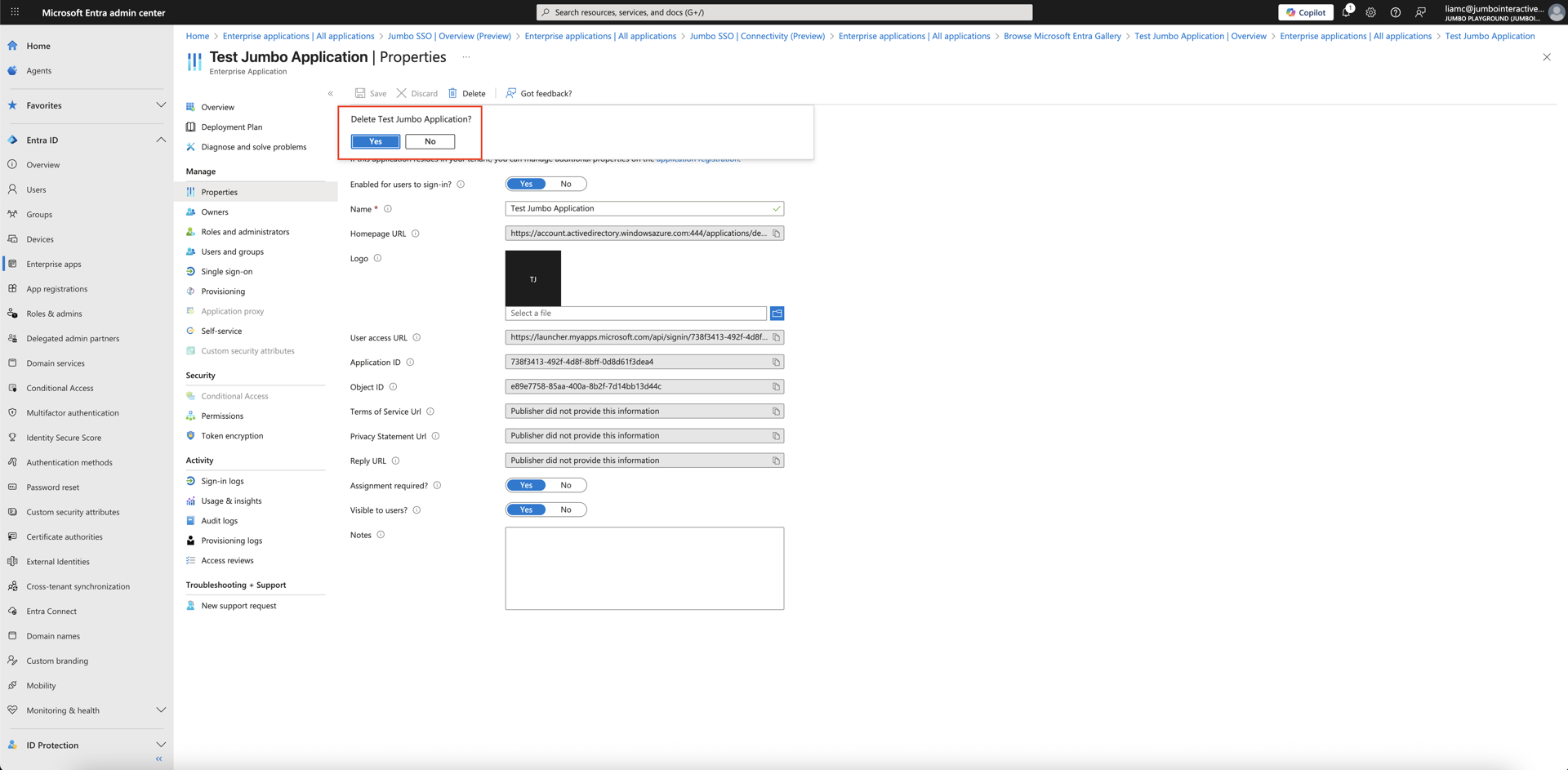Collapse the left navigation sidebar
1568x770 pixels.
[159, 759]
